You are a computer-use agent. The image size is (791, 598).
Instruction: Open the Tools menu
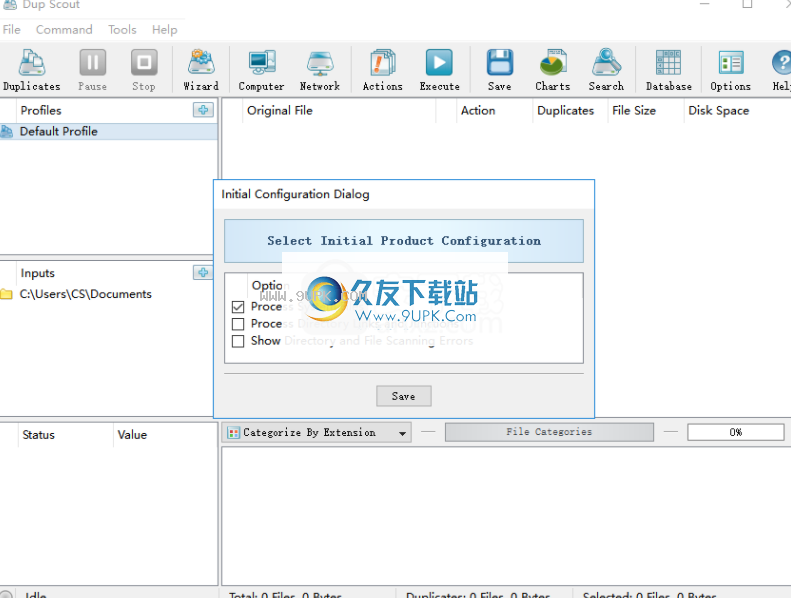(122, 30)
